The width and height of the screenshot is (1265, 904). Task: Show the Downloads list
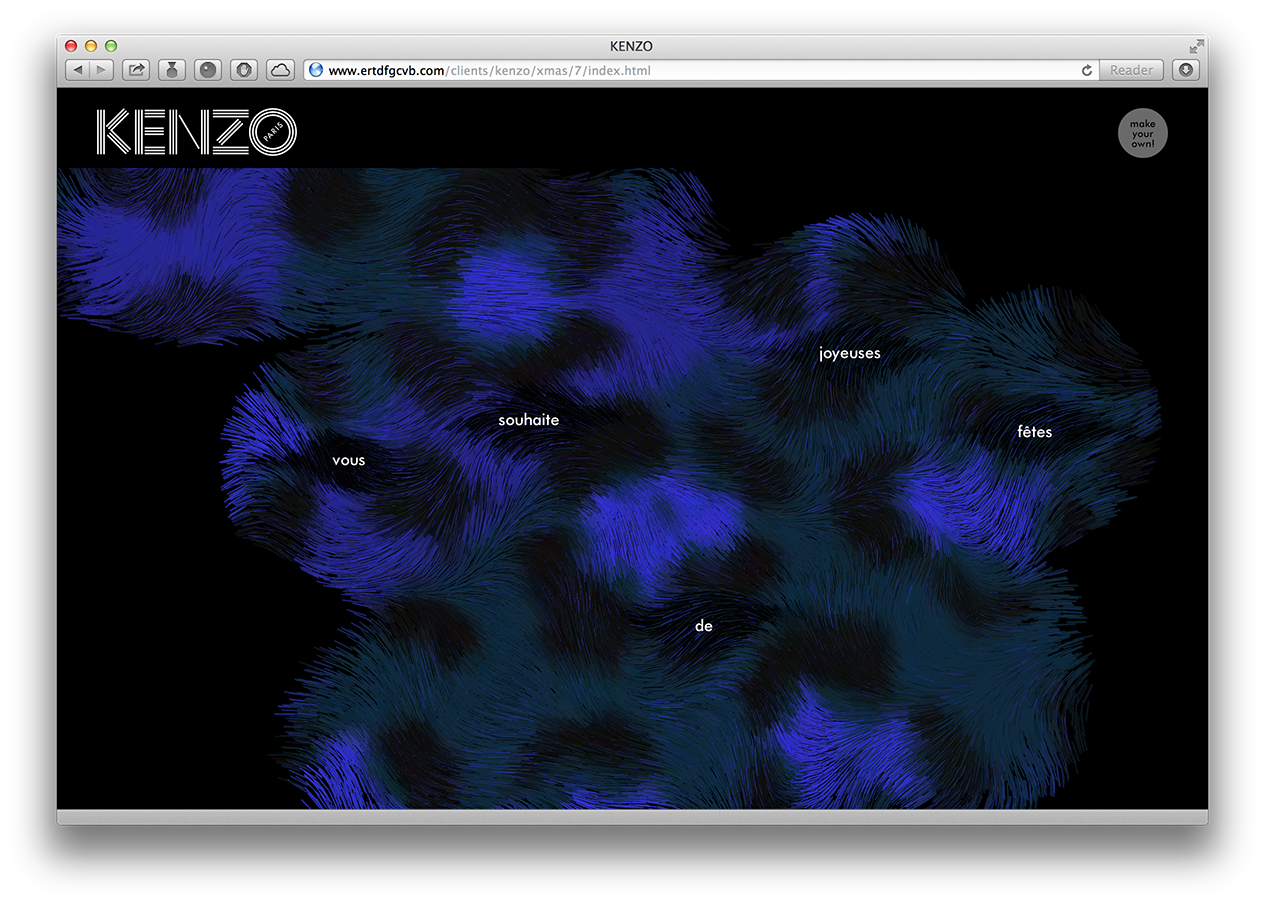pos(1185,70)
